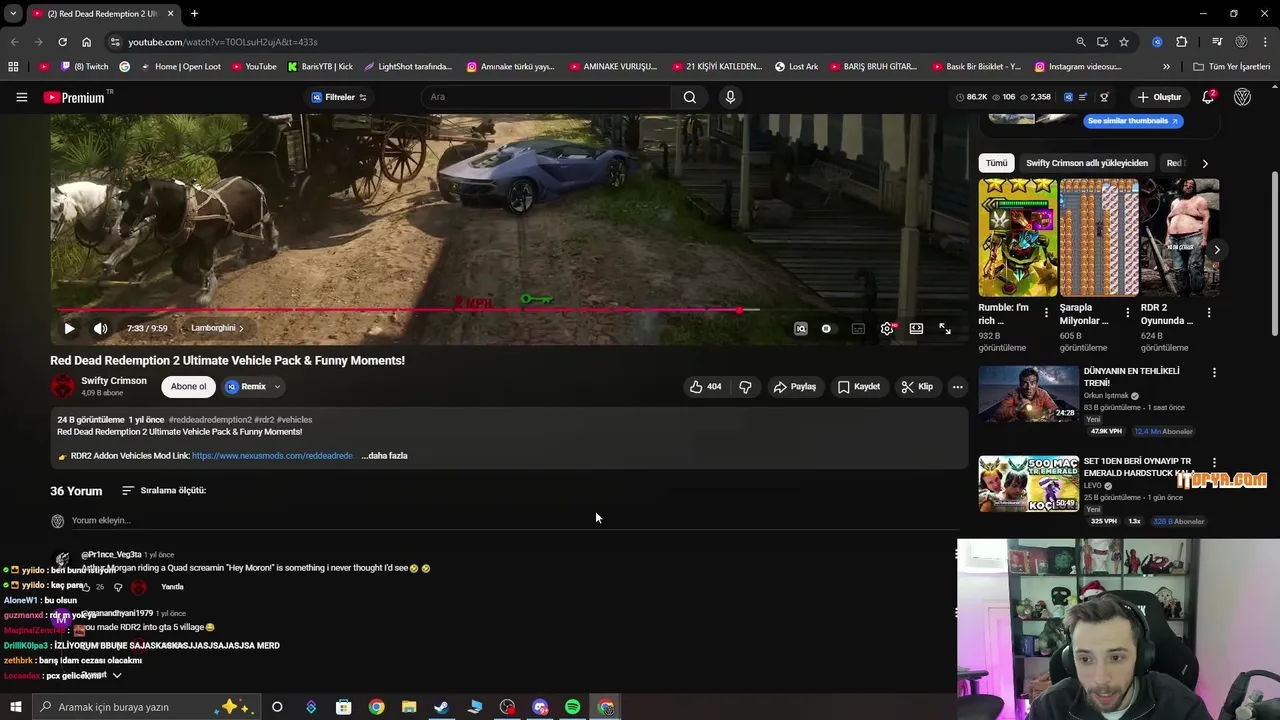Click the Windows taskbar search box
The image size is (1280, 720).
pyautogui.click(x=146, y=707)
